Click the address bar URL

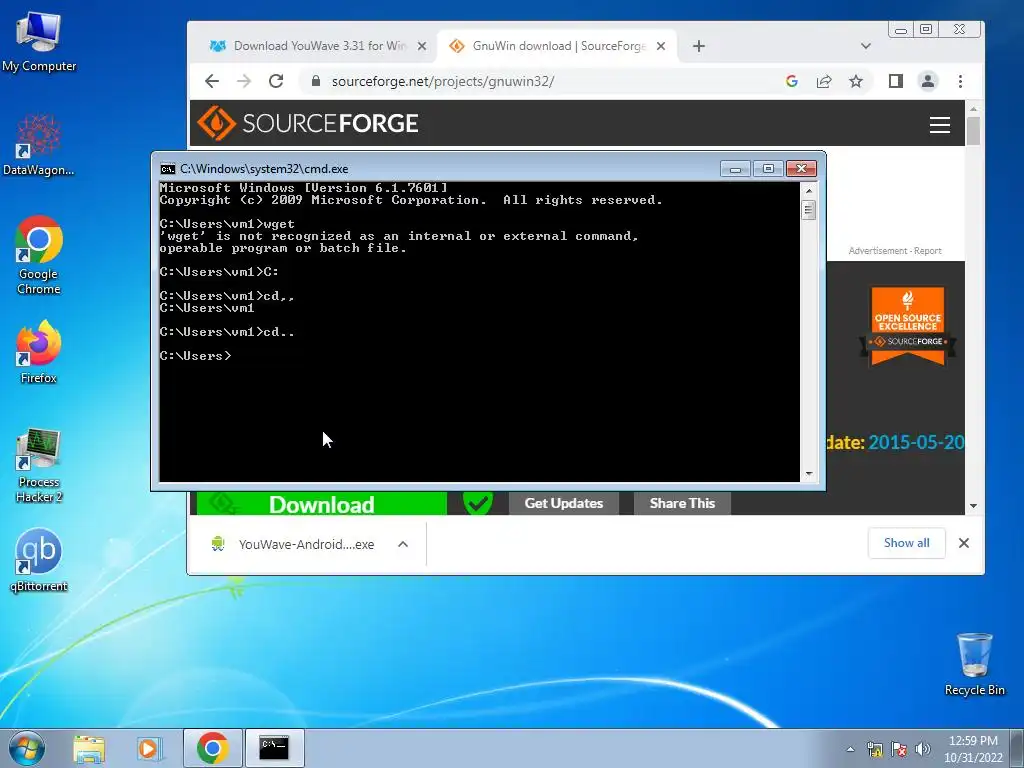click(x=443, y=81)
